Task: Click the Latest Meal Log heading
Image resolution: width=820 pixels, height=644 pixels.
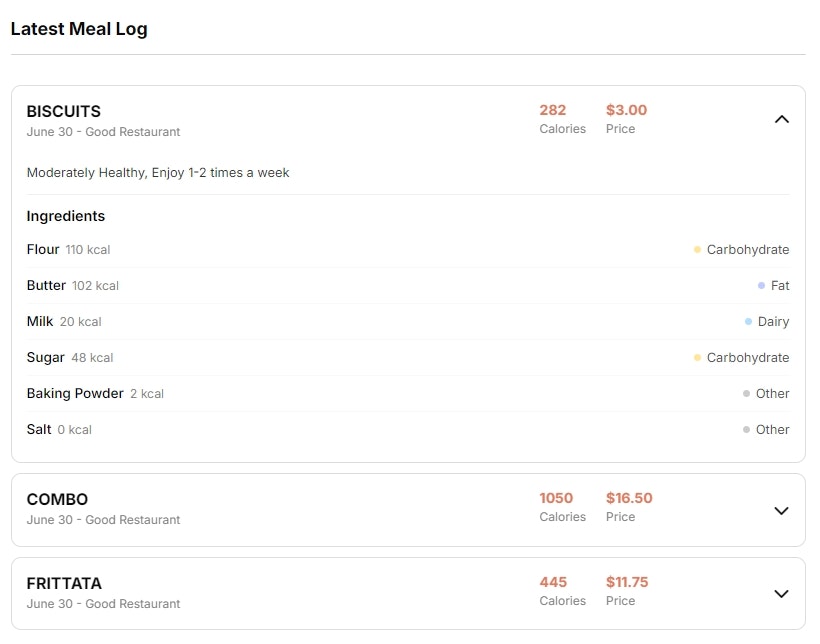Action: [79, 29]
